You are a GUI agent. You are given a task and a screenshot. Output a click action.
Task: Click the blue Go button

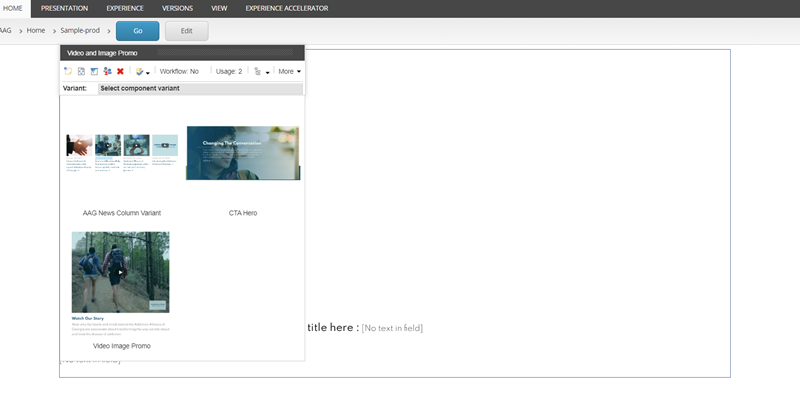[138, 31]
